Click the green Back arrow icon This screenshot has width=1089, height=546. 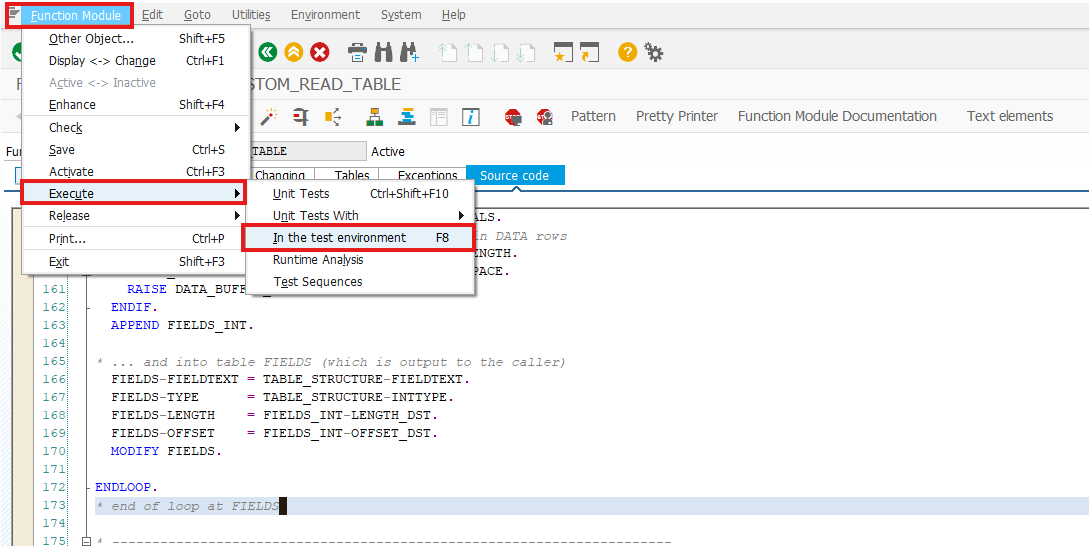point(267,52)
